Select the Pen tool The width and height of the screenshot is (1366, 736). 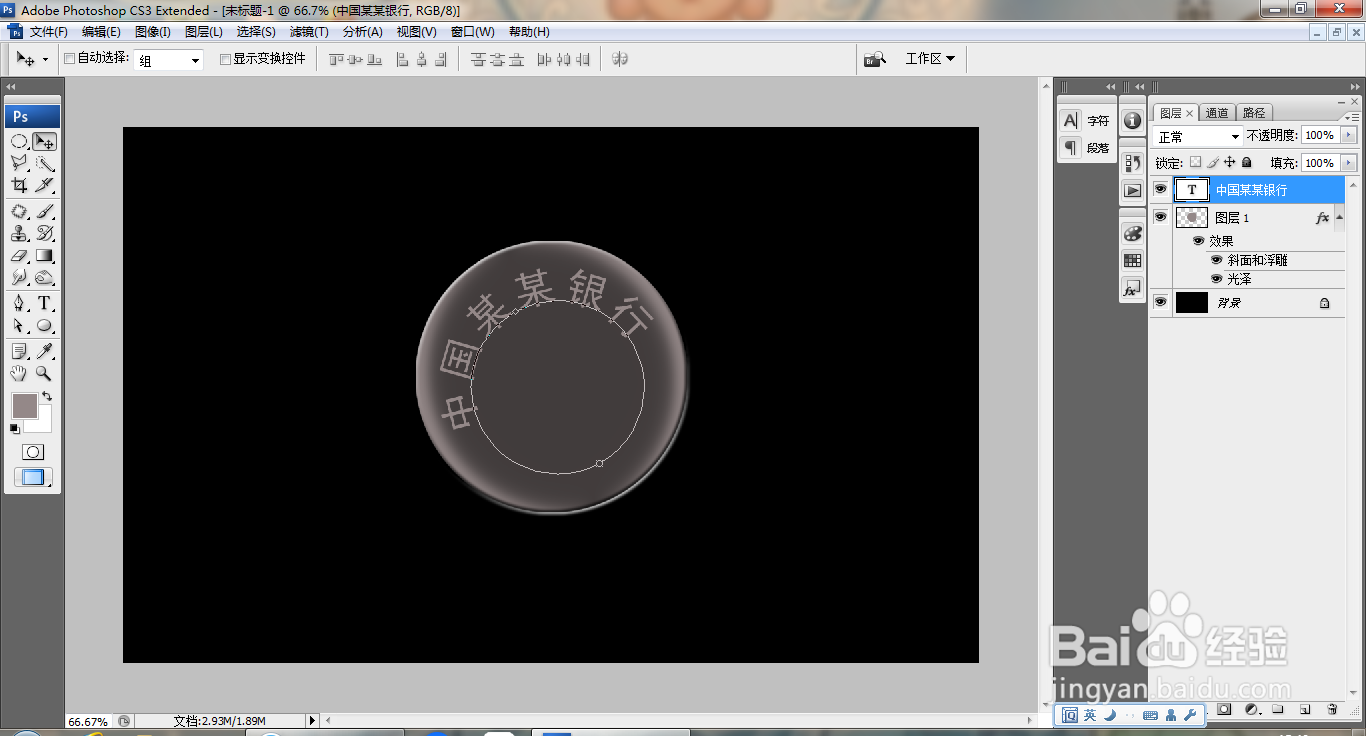(x=19, y=303)
